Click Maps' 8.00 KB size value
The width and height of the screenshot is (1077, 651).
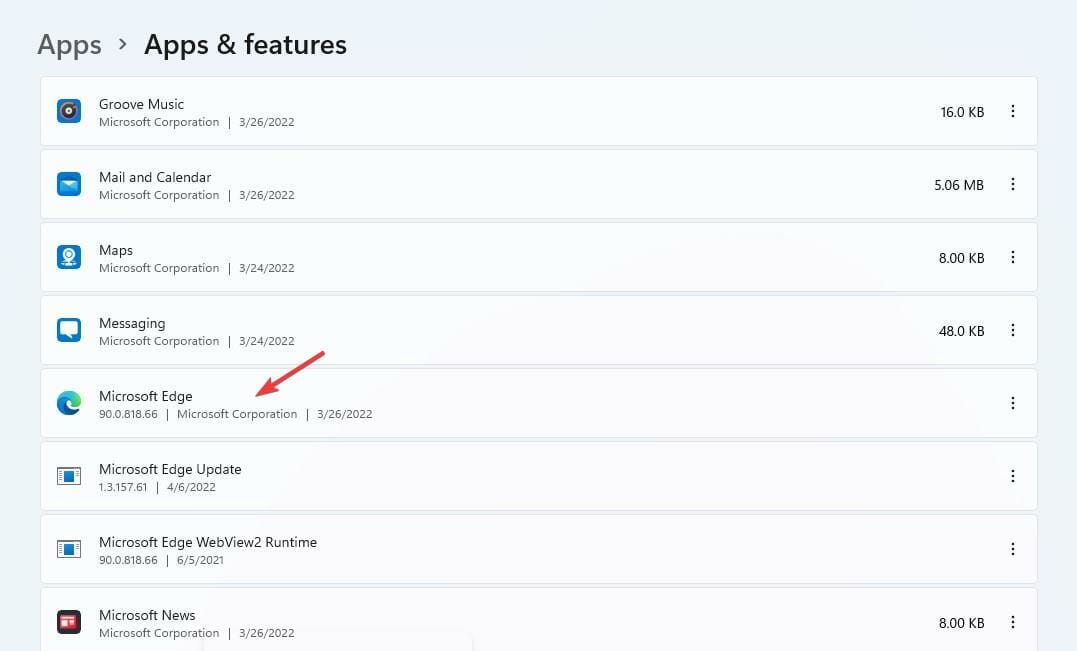962,258
